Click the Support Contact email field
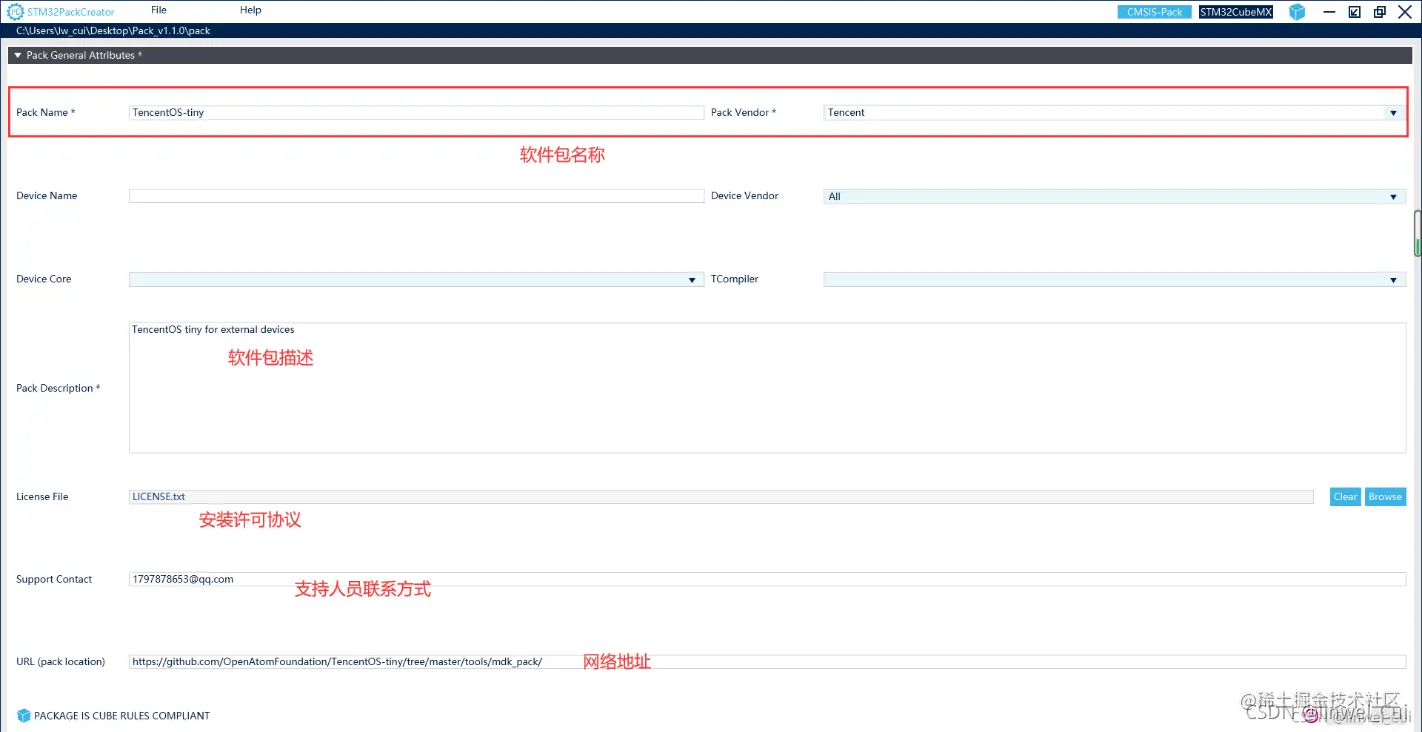 click(x=767, y=580)
